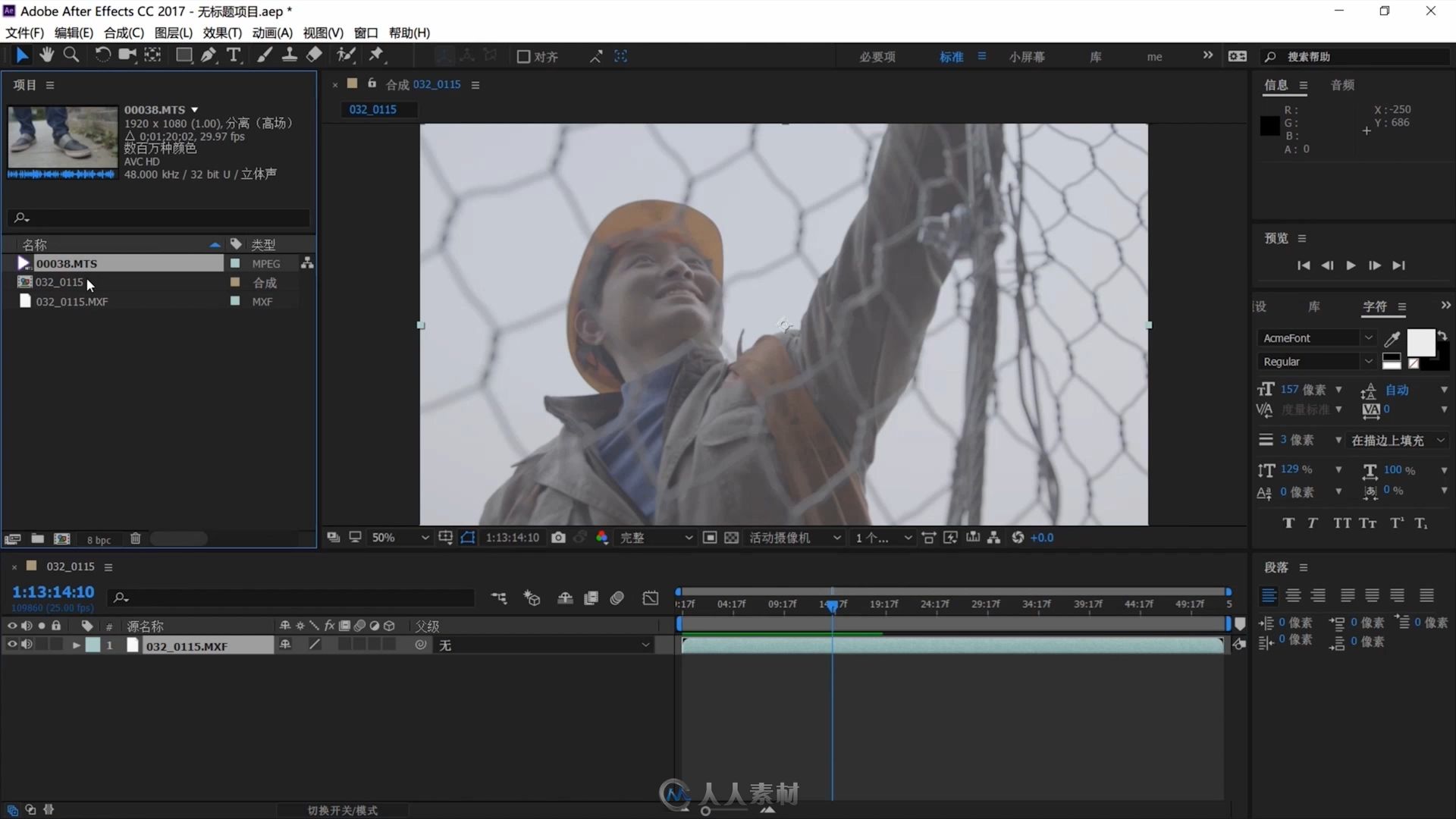Open the view layout 1个 dropdown
The image size is (1456, 819).
[x=883, y=538]
